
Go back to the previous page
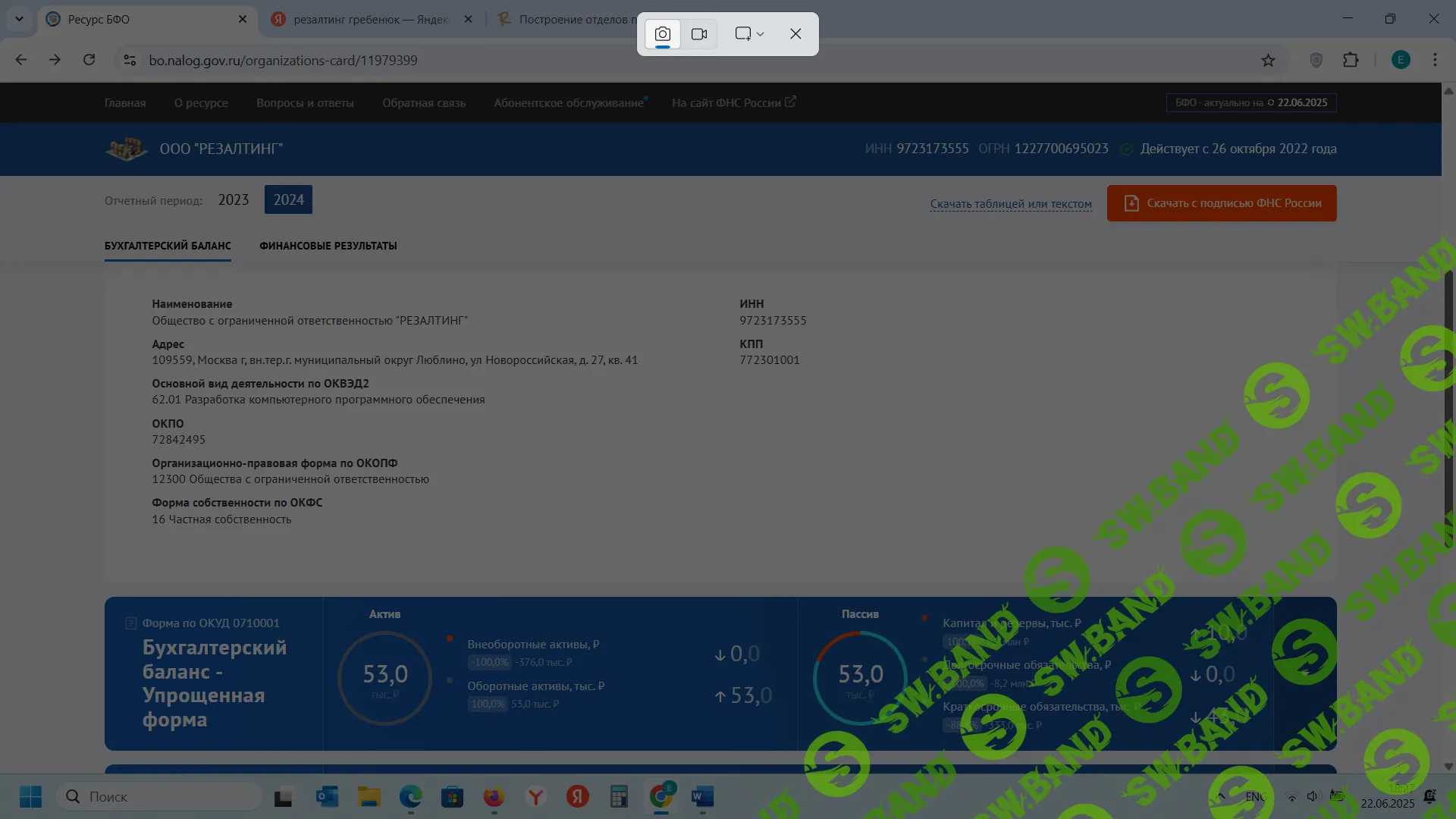(x=21, y=60)
